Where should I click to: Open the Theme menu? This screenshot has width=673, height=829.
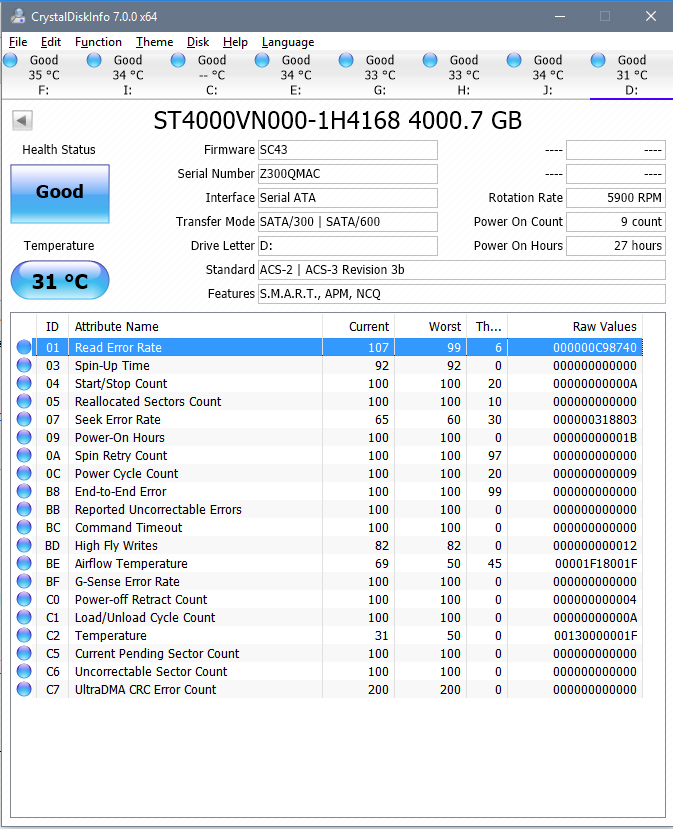pos(154,42)
